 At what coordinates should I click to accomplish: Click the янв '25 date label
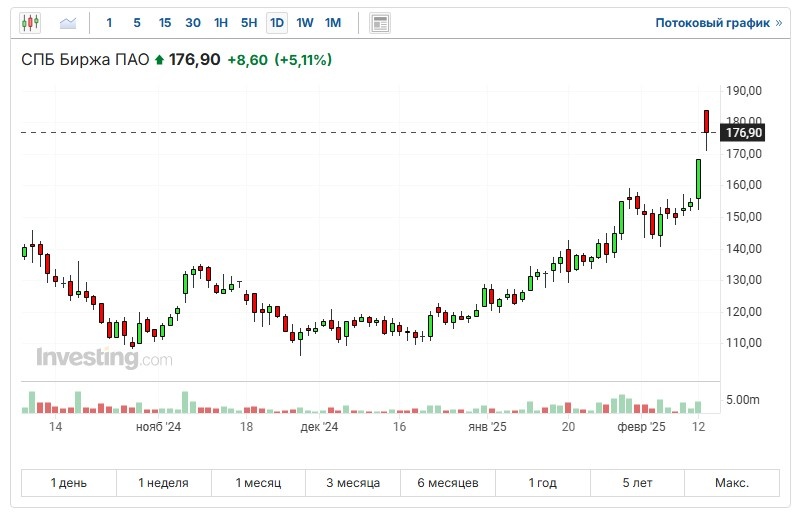click(x=487, y=427)
